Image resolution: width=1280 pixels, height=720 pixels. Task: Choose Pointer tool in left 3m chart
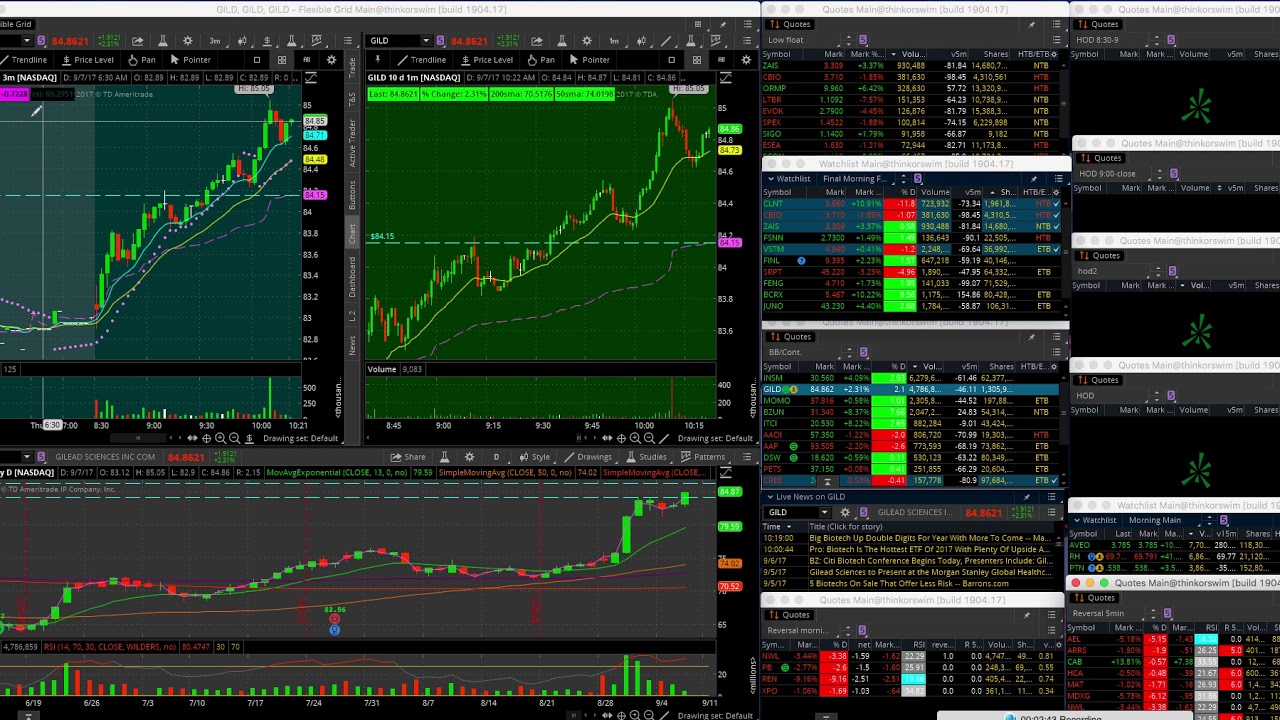click(189, 60)
